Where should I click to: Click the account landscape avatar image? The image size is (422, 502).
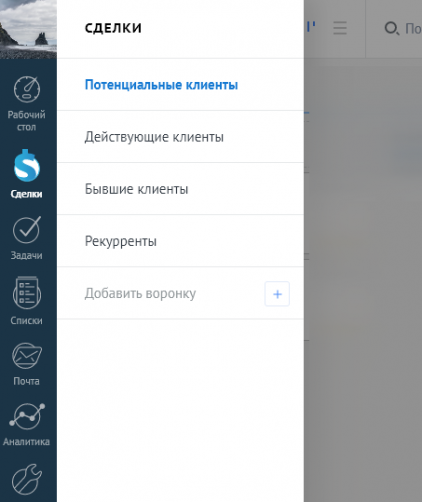(28, 29)
